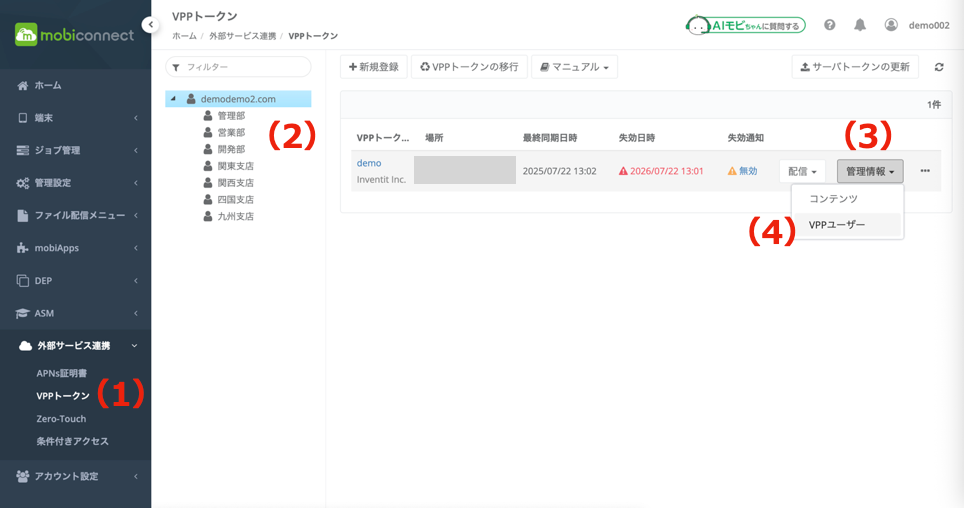Select 関西支店 in the organization tree

[235, 183]
